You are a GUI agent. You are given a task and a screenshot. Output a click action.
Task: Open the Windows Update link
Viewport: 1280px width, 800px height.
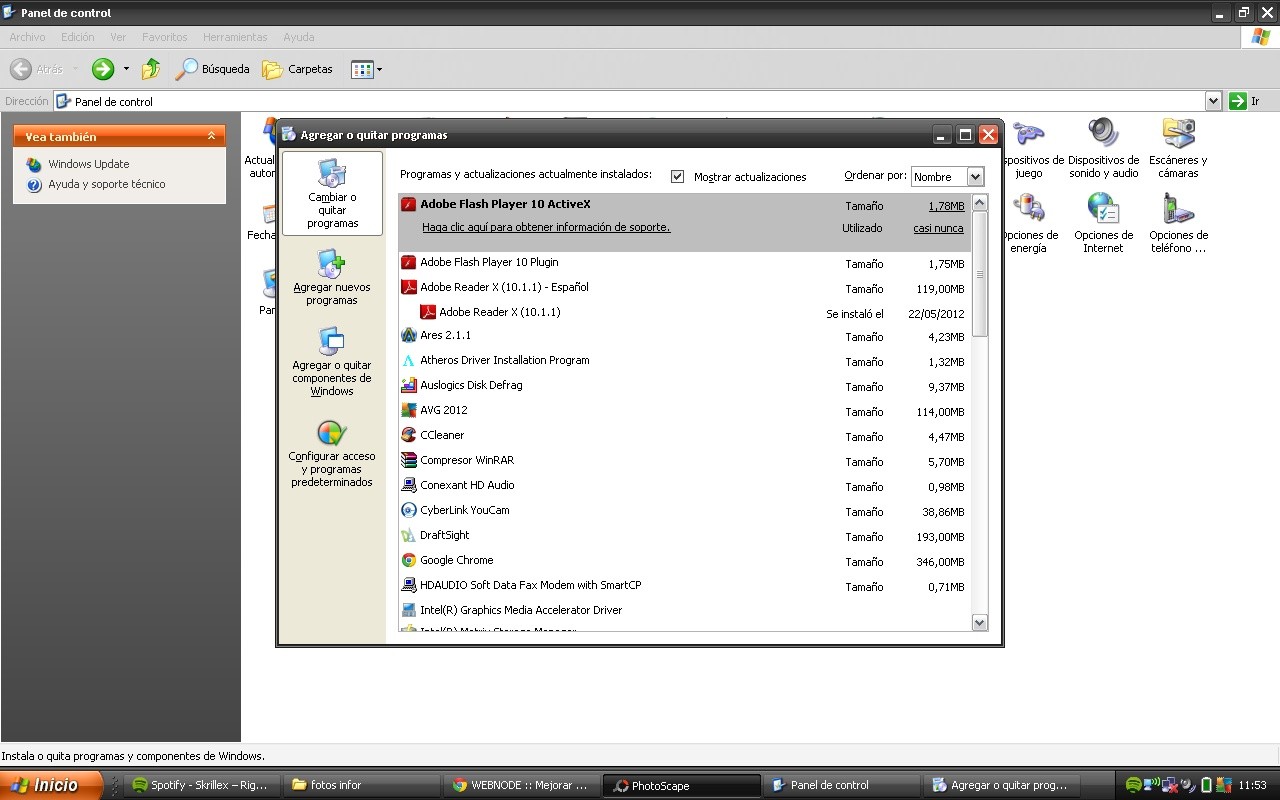point(88,164)
